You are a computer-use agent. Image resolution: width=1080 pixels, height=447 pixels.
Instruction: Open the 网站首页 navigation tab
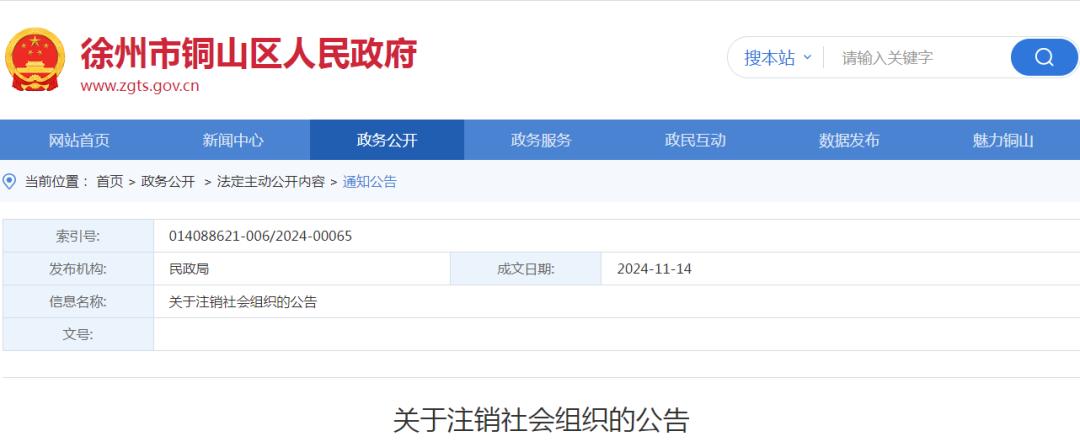(x=79, y=140)
